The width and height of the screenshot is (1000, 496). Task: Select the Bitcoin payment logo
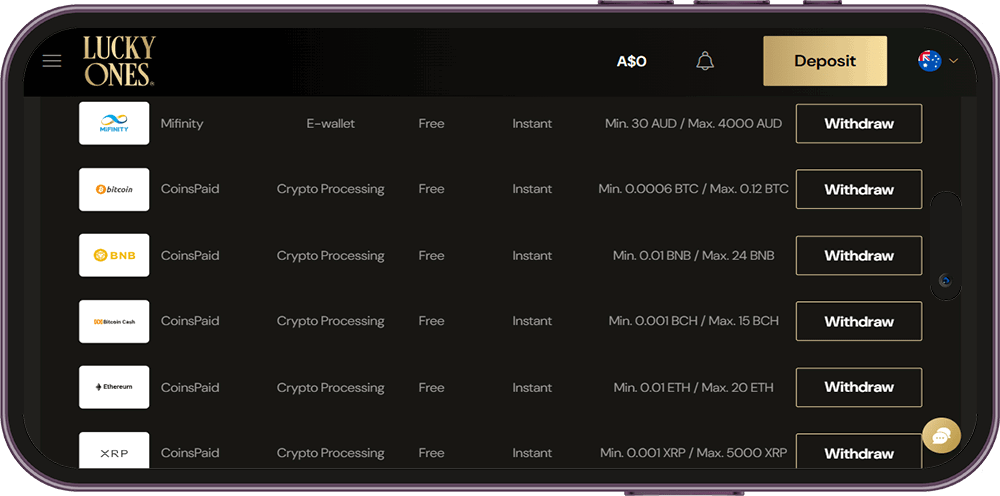114,189
